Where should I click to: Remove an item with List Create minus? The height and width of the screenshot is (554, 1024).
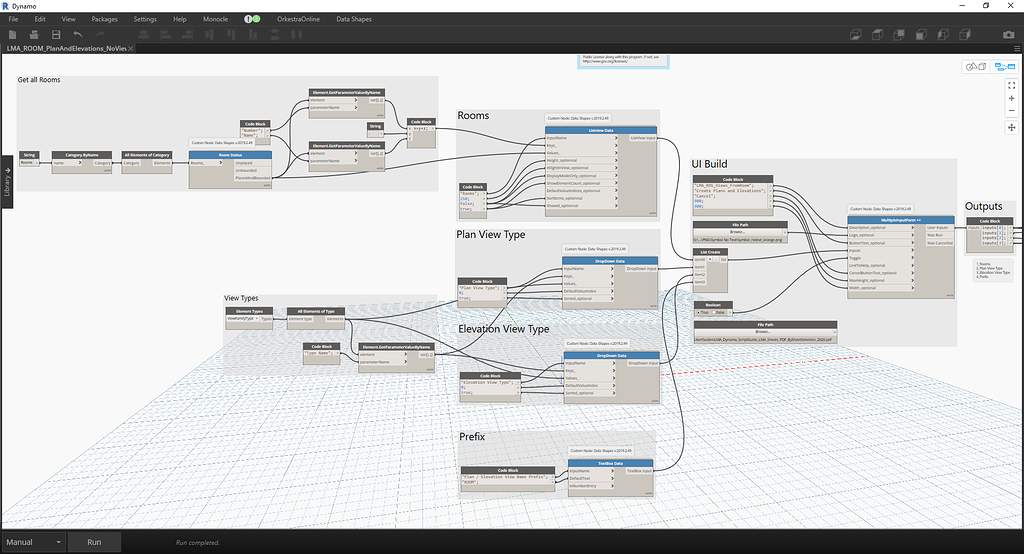tap(716, 259)
